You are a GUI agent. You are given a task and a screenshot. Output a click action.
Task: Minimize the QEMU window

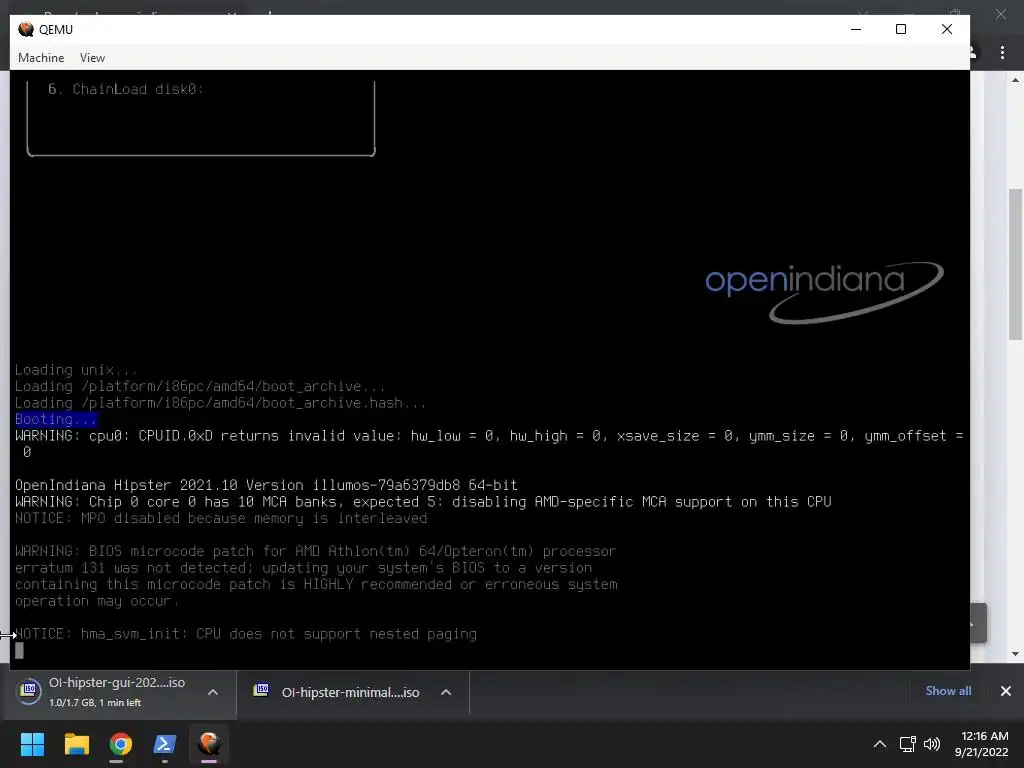coord(856,29)
